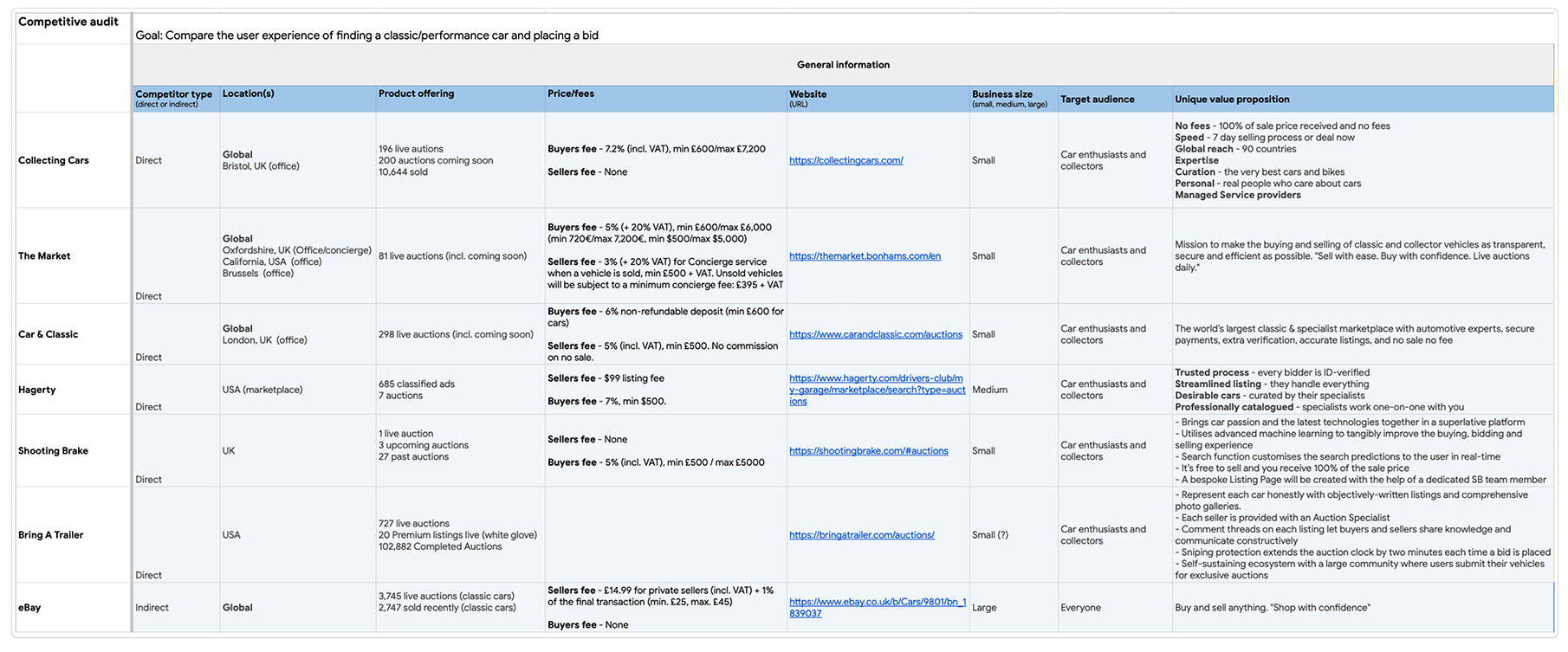Click the "Bring A Trailer" row label
This screenshot has height=652, width=1568.
point(51,535)
